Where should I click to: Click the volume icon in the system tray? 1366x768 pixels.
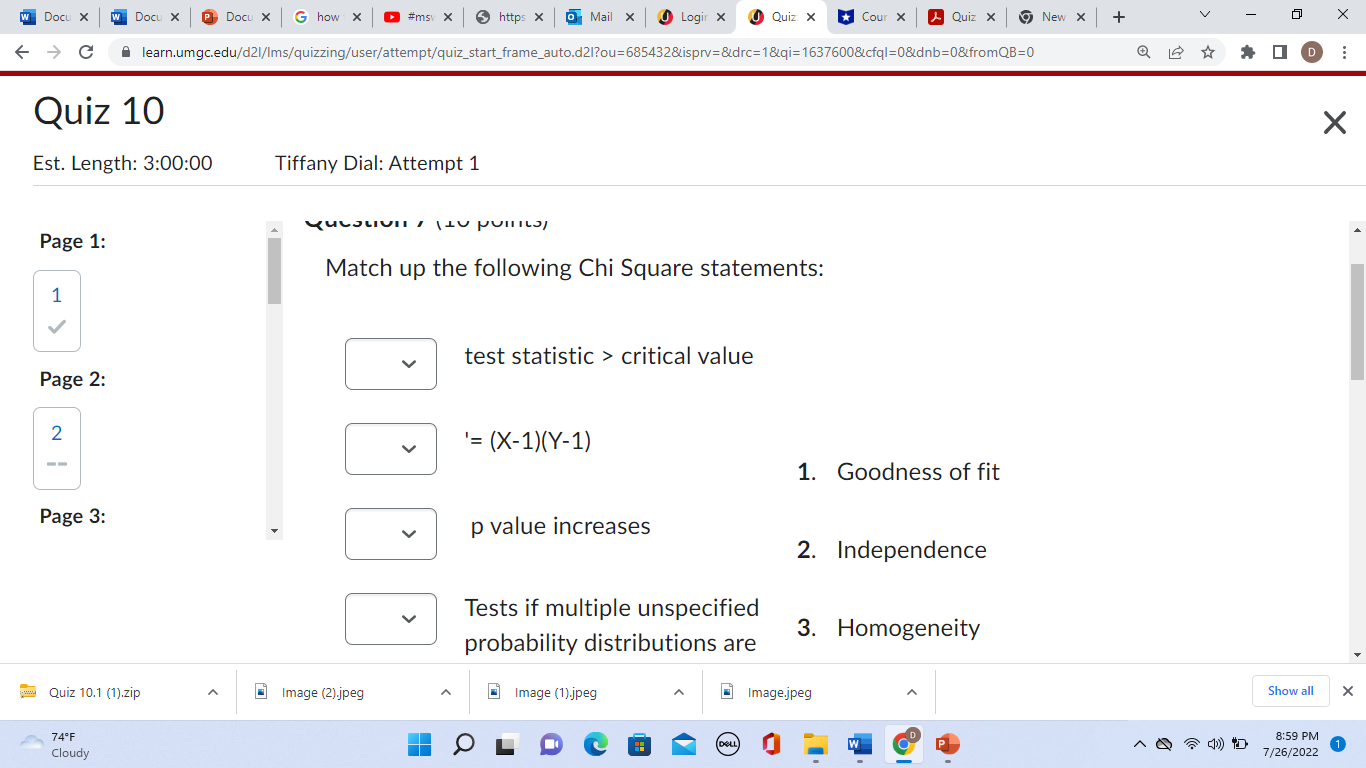pos(1214,744)
